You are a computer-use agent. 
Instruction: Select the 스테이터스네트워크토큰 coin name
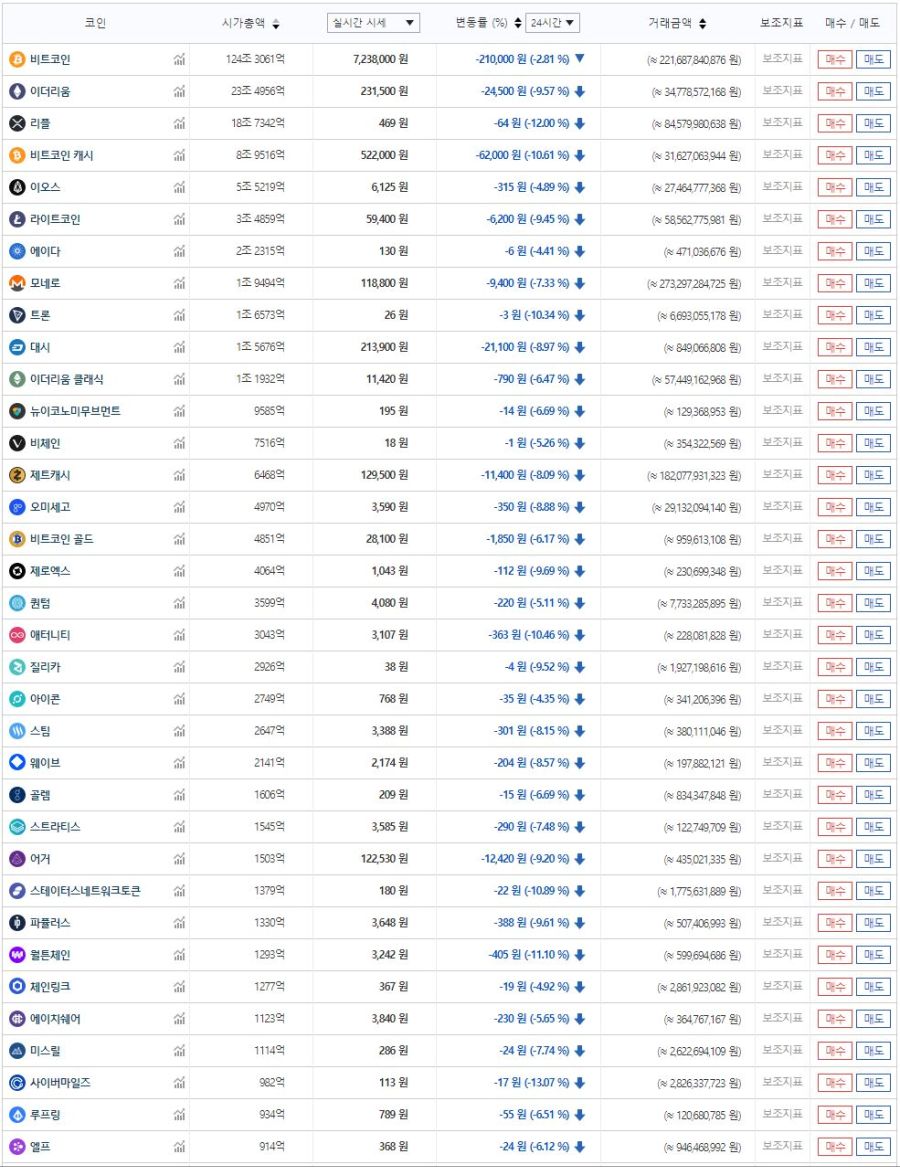pyautogui.click(x=85, y=891)
